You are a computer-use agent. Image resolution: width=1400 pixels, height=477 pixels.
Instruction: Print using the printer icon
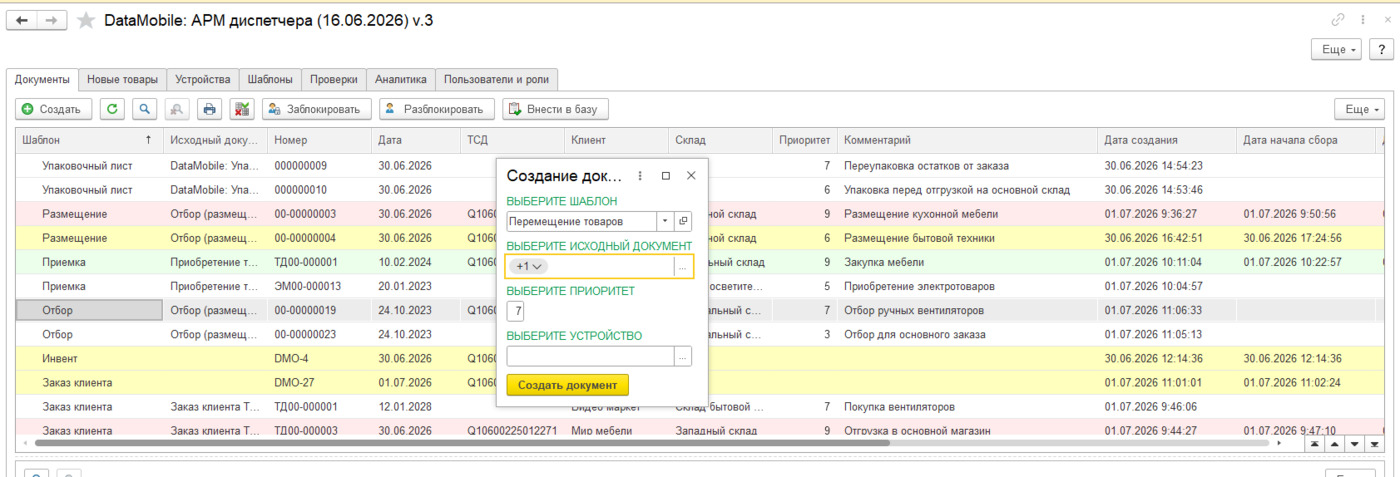coord(209,109)
